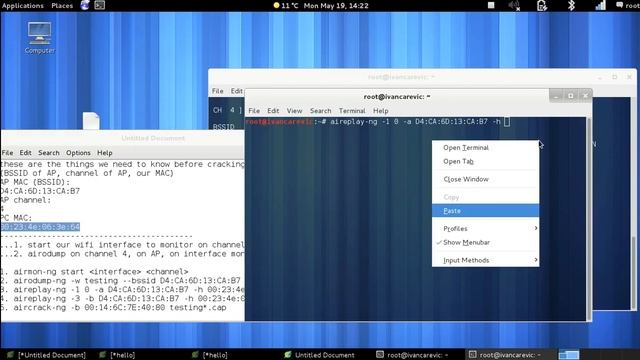Launch the terminal icon in top panel
640x360 pixels.
(100, 5)
